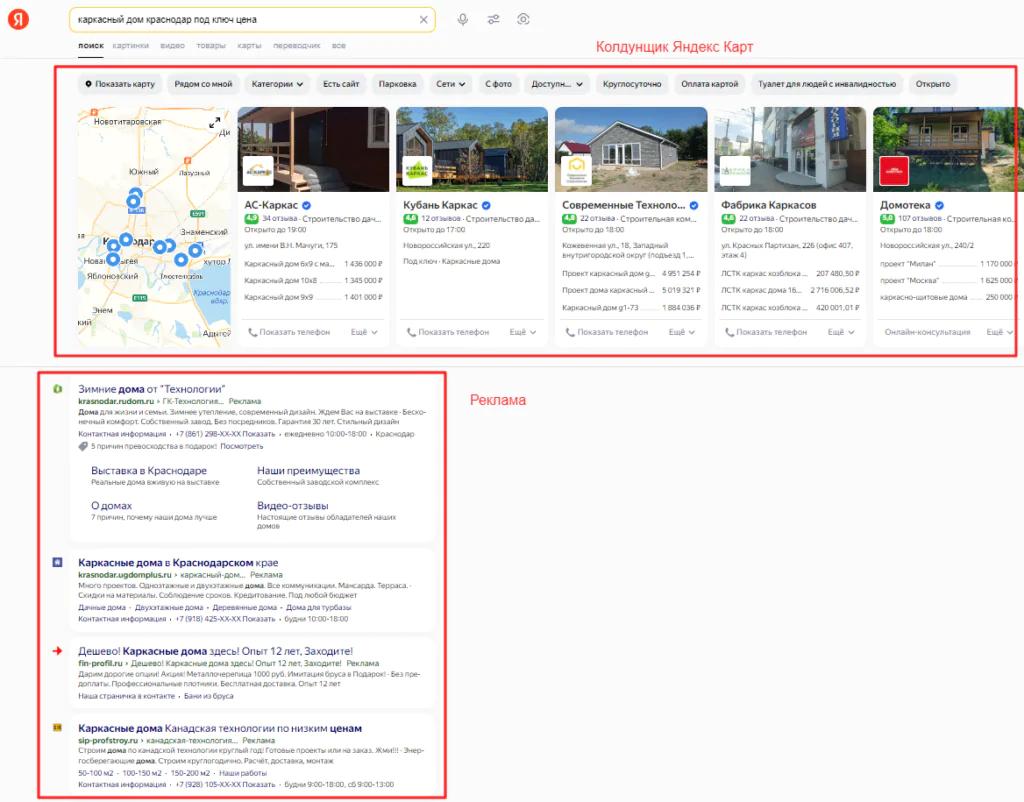Select the поиск tab
1024x802 pixels.
point(91,46)
